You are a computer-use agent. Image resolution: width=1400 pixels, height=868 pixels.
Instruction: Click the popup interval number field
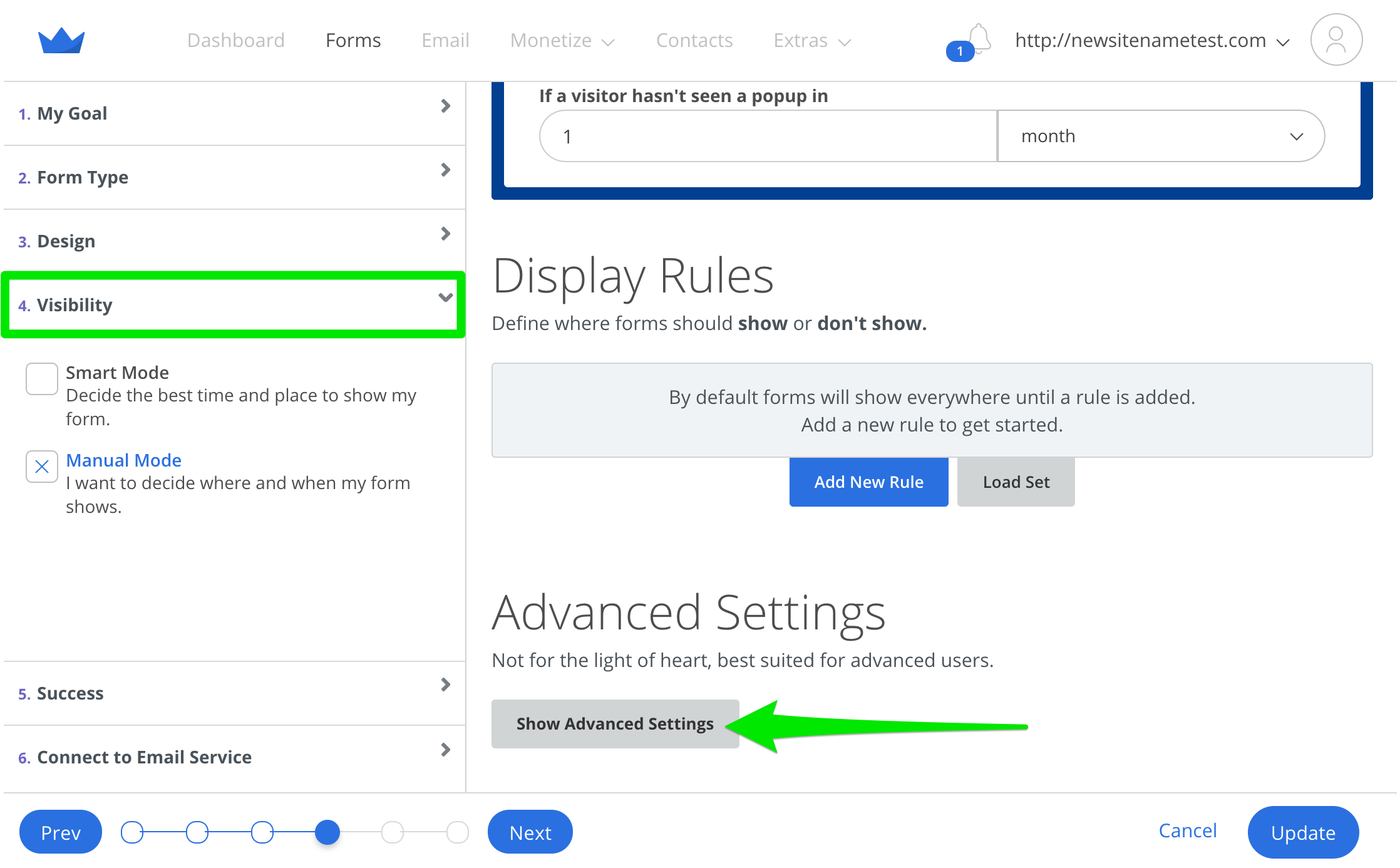point(768,137)
